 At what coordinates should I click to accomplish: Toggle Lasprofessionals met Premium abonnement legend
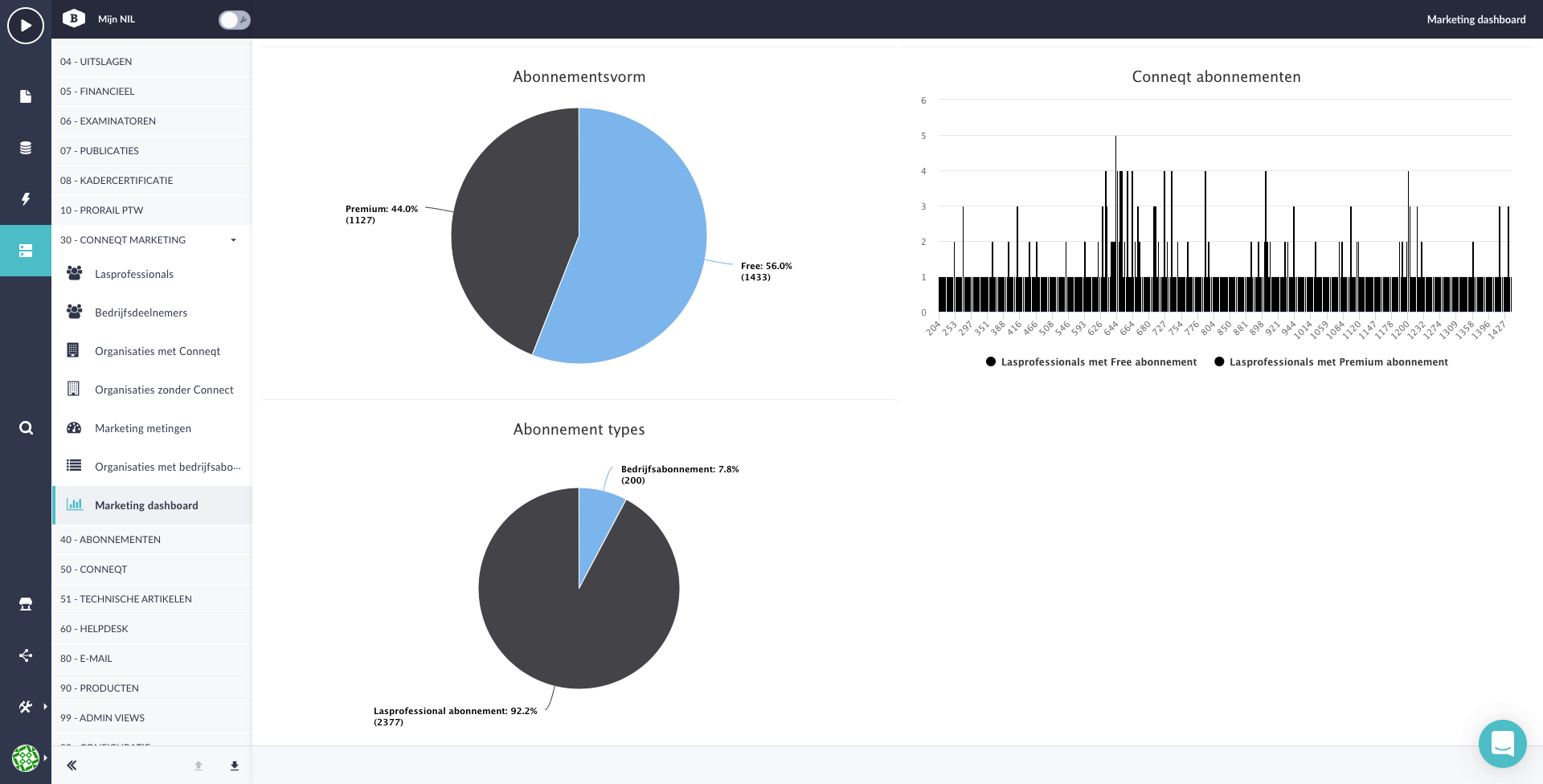click(x=1331, y=362)
